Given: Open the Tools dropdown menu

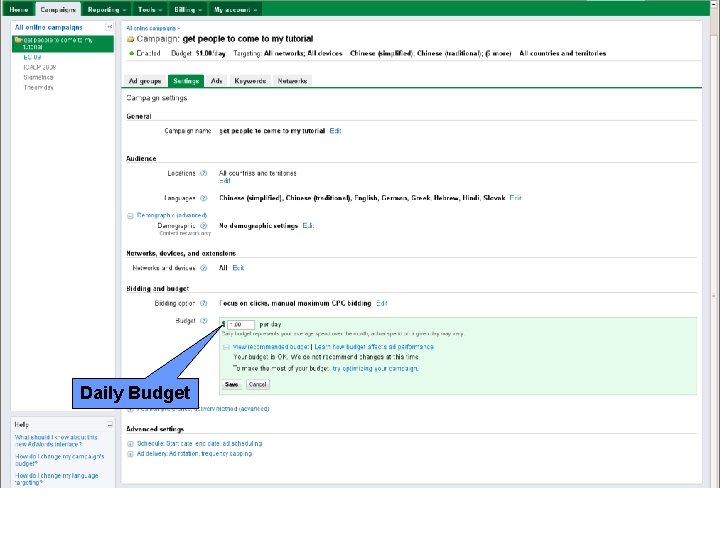Looking at the screenshot, I should tap(150, 9).
